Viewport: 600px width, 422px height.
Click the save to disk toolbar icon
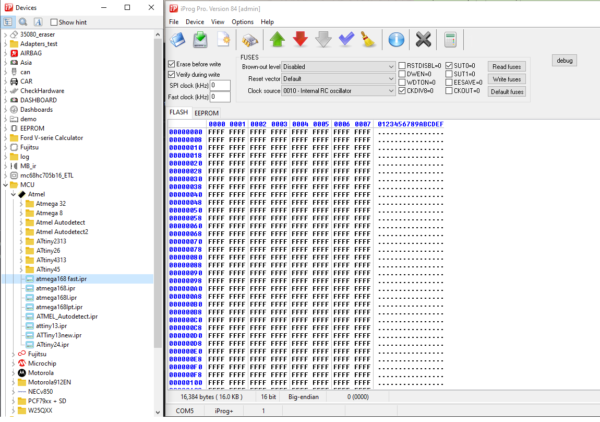200,39
